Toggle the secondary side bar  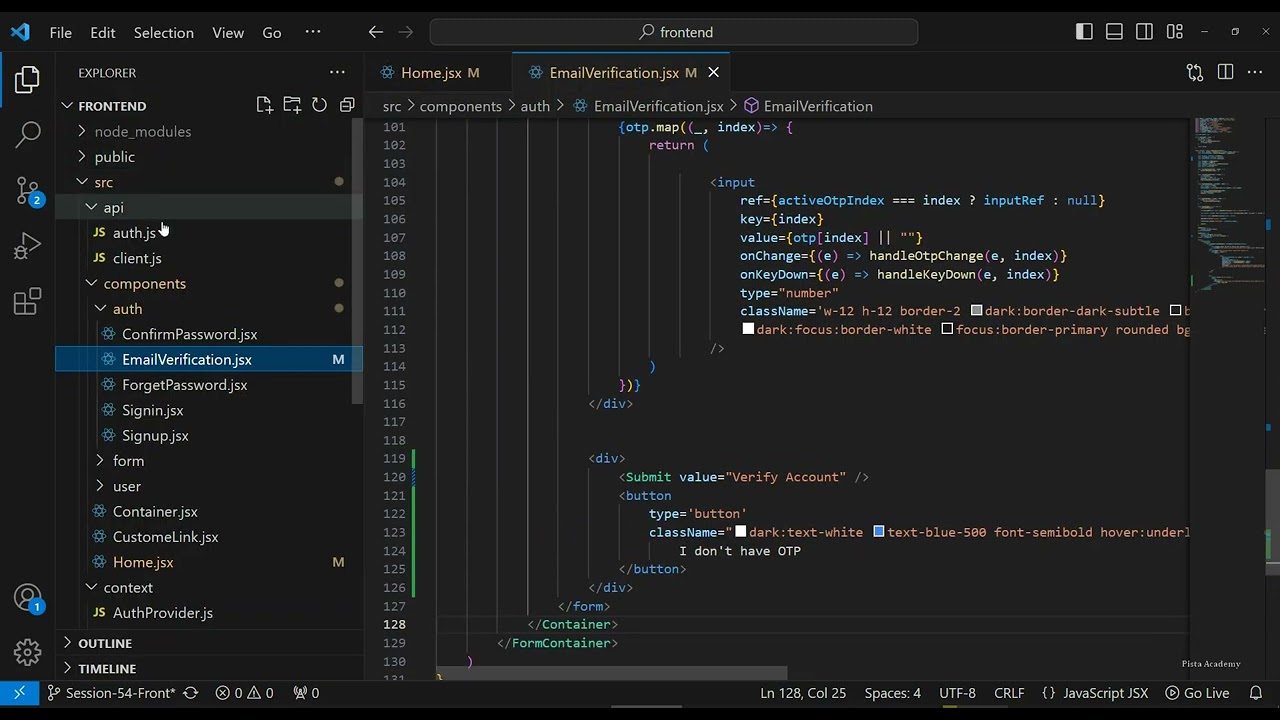click(x=1145, y=32)
